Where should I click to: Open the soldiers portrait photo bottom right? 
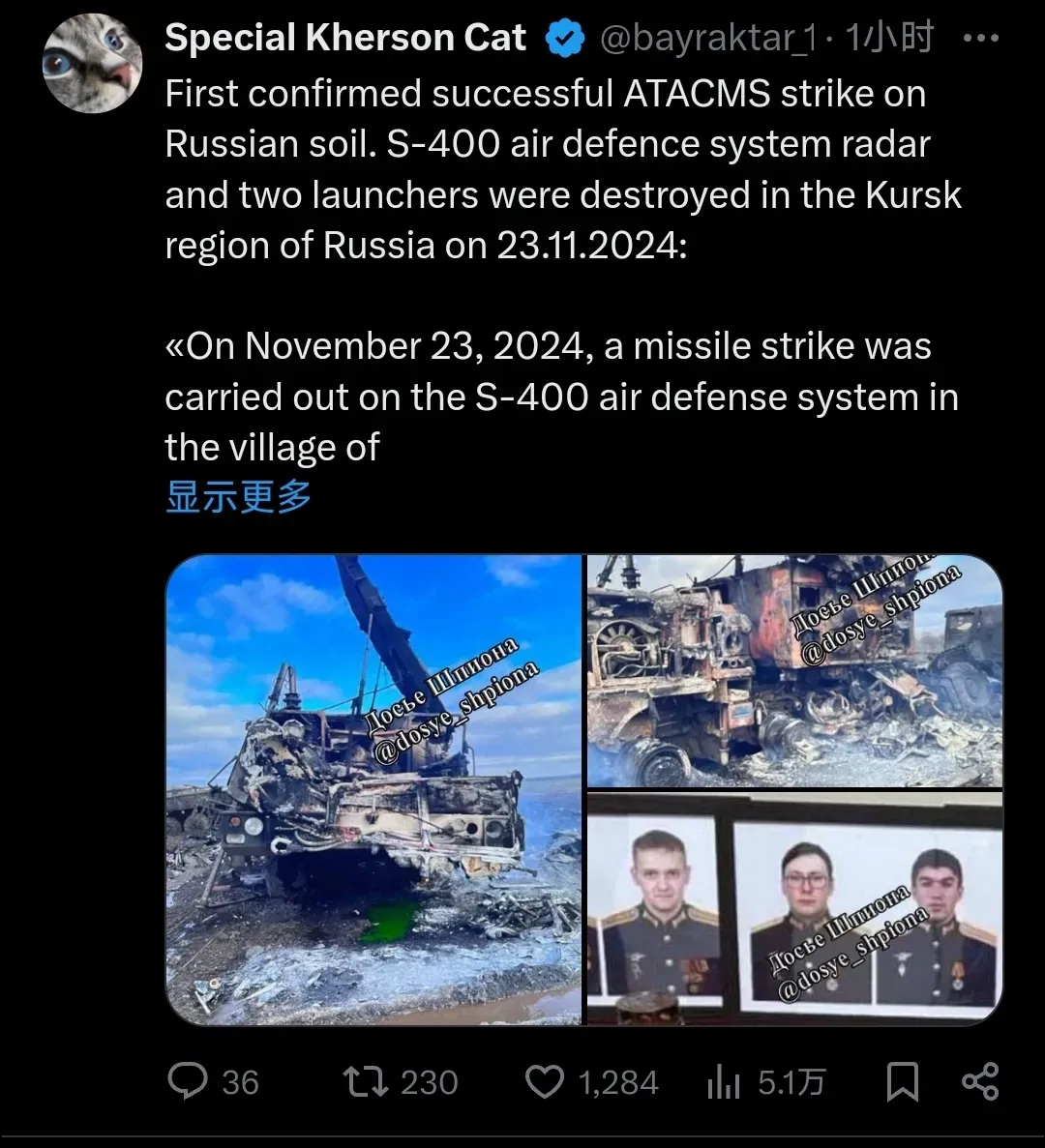(794, 908)
